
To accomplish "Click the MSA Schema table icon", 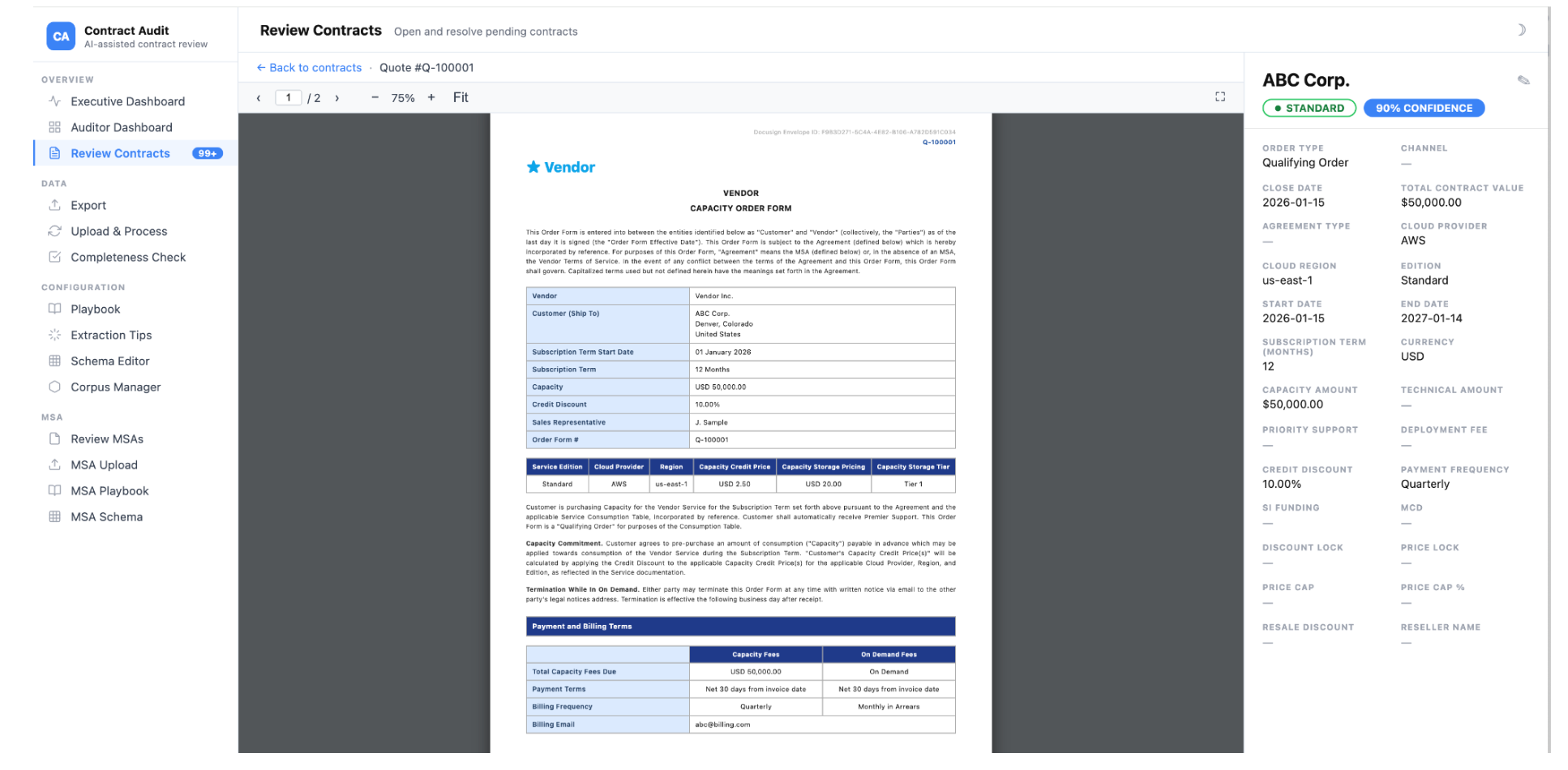I will click(54, 516).
